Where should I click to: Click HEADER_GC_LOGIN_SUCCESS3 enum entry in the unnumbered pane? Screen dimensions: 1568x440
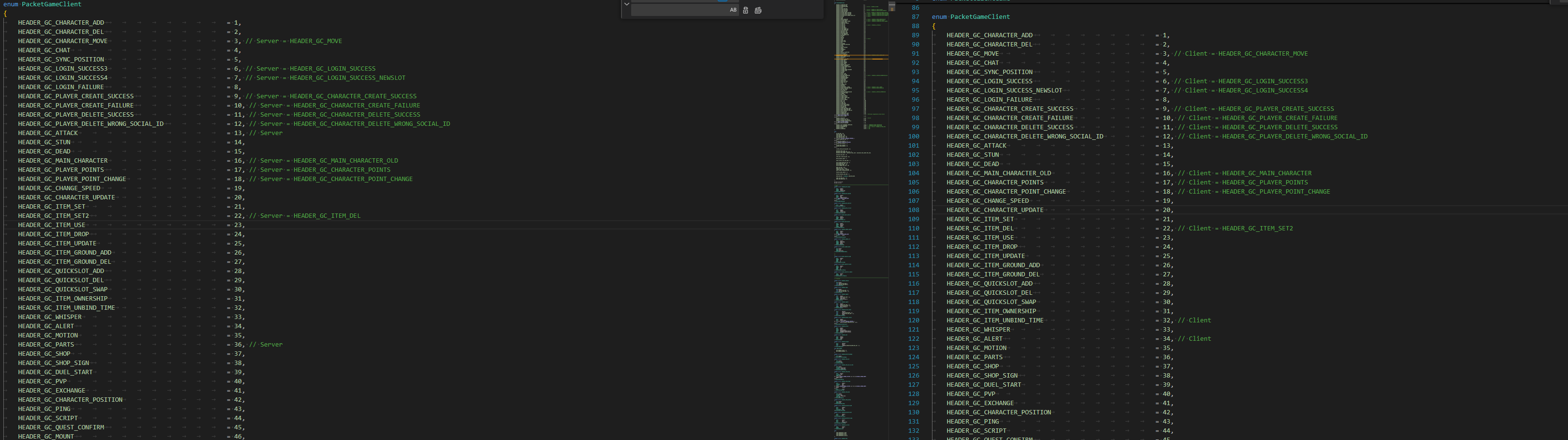(63, 69)
